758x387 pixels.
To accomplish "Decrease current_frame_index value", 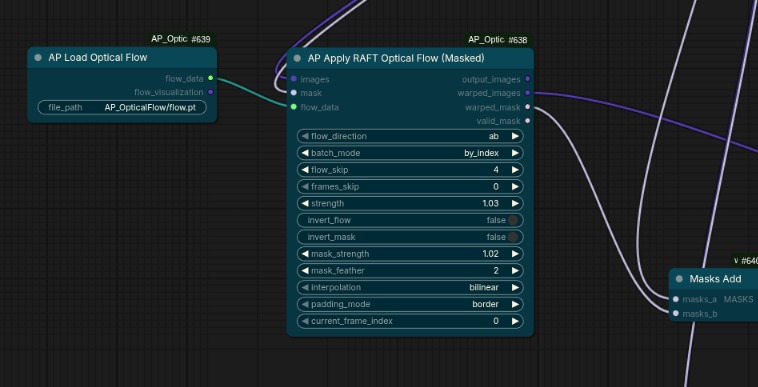I will [305, 321].
